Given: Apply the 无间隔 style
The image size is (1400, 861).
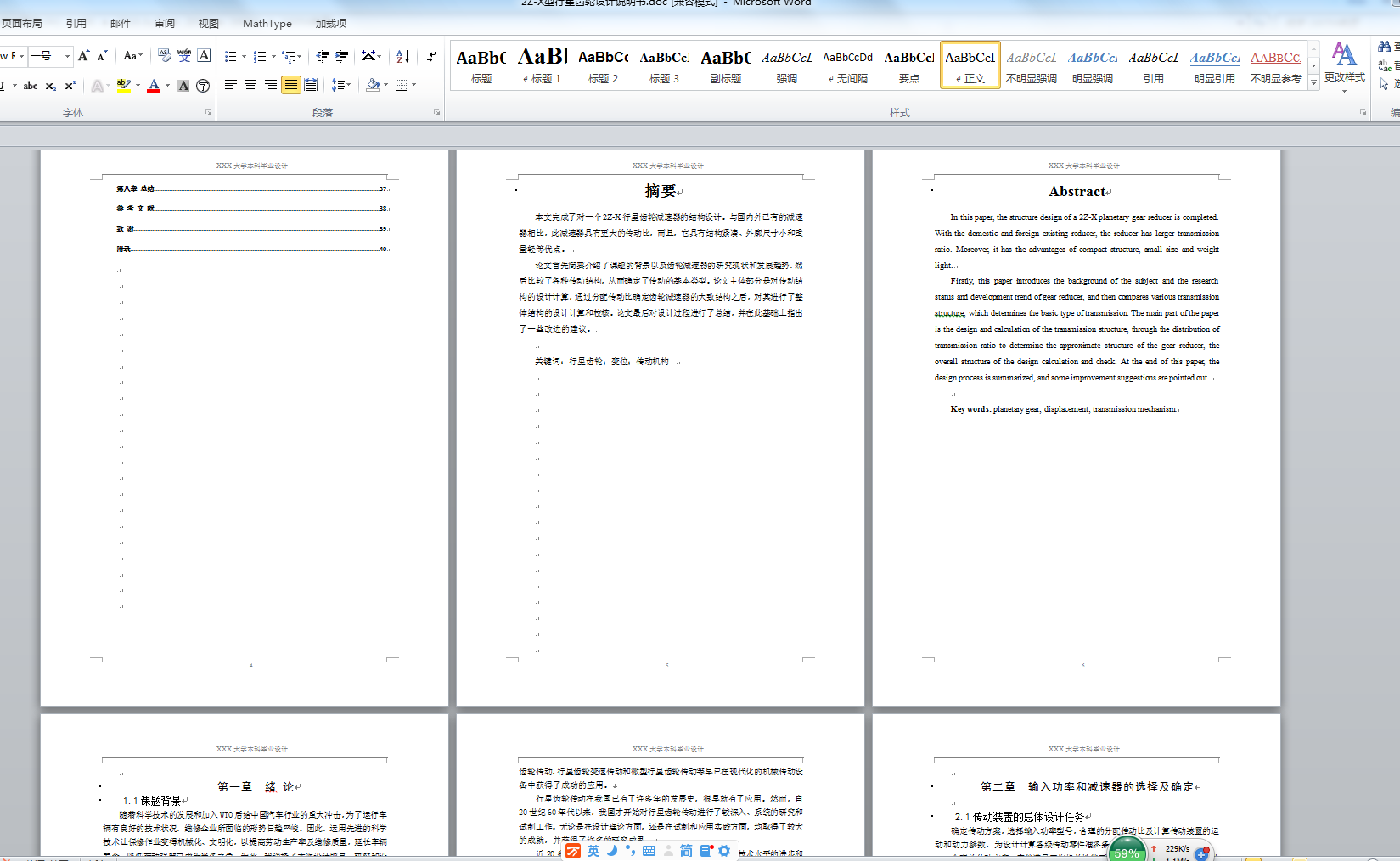Looking at the screenshot, I should [848, 65].
